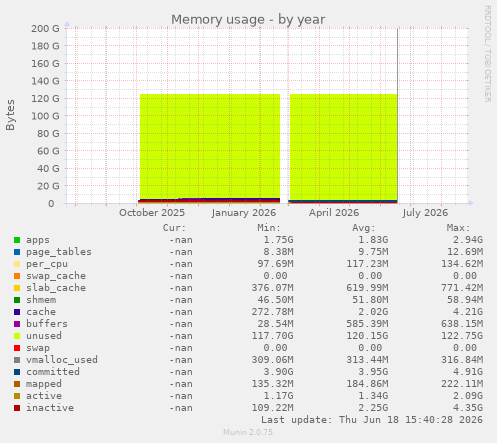Image resolution: width=497 pixels, height=443 pixels.
Task: Click the gray vmalloc_used legend swatch
Action: tap(17, 360)
